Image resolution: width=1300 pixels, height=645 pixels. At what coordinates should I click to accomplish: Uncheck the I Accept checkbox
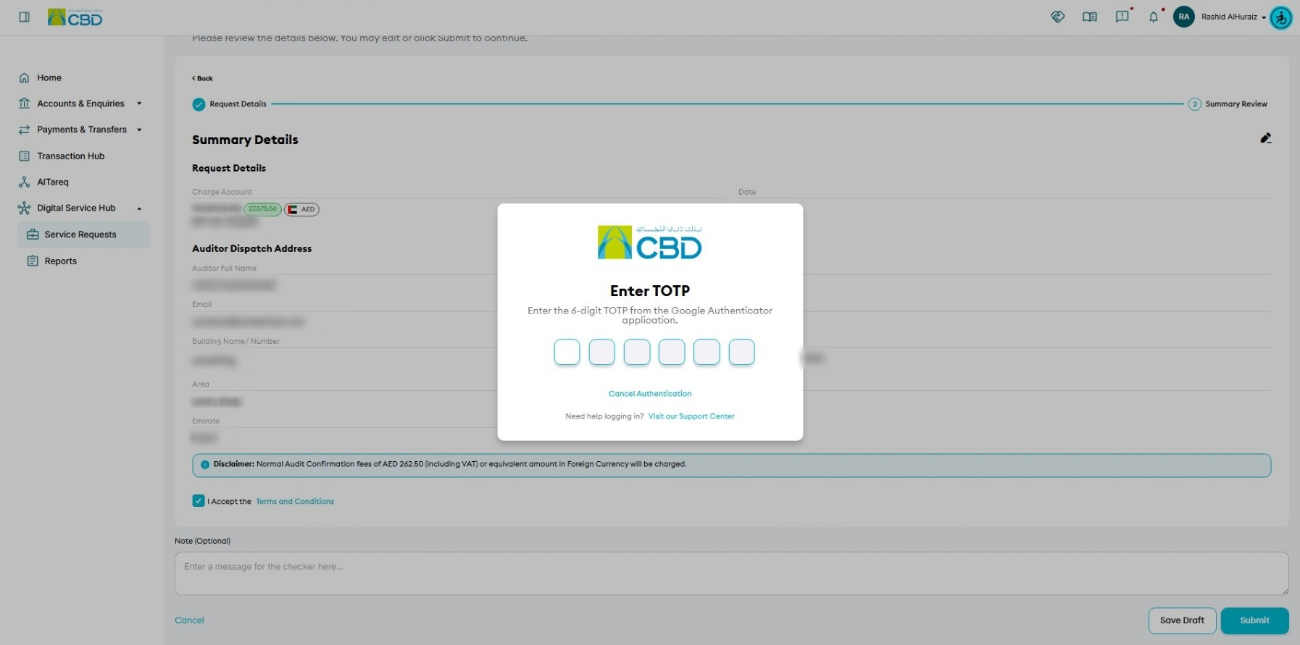(x=198, y=501)
